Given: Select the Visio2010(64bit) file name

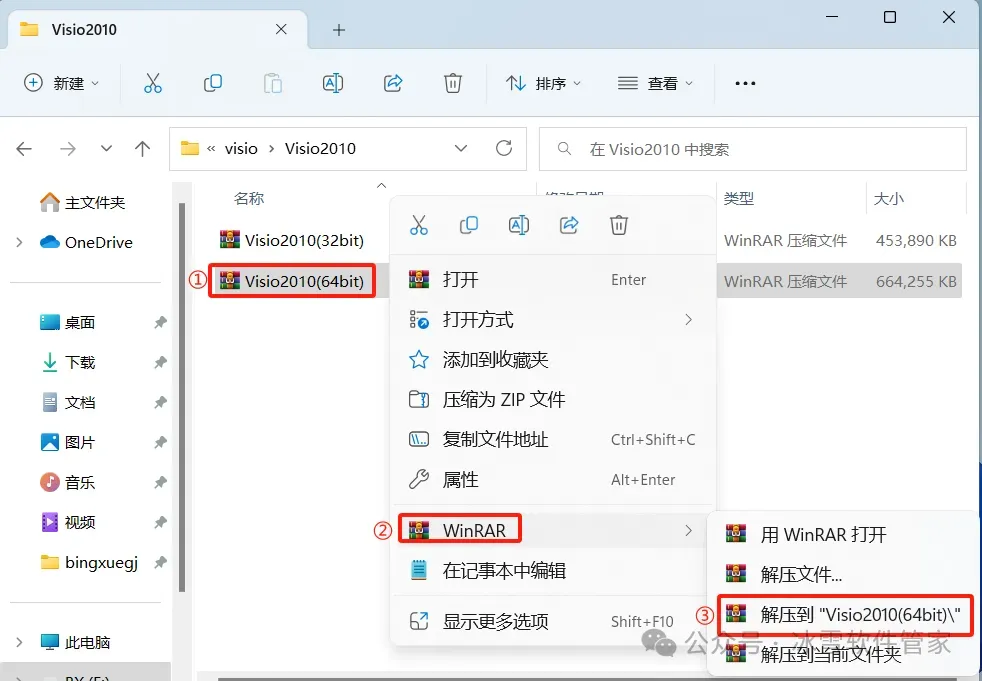Looking at the screenshot, I should (x=304, y=281).
